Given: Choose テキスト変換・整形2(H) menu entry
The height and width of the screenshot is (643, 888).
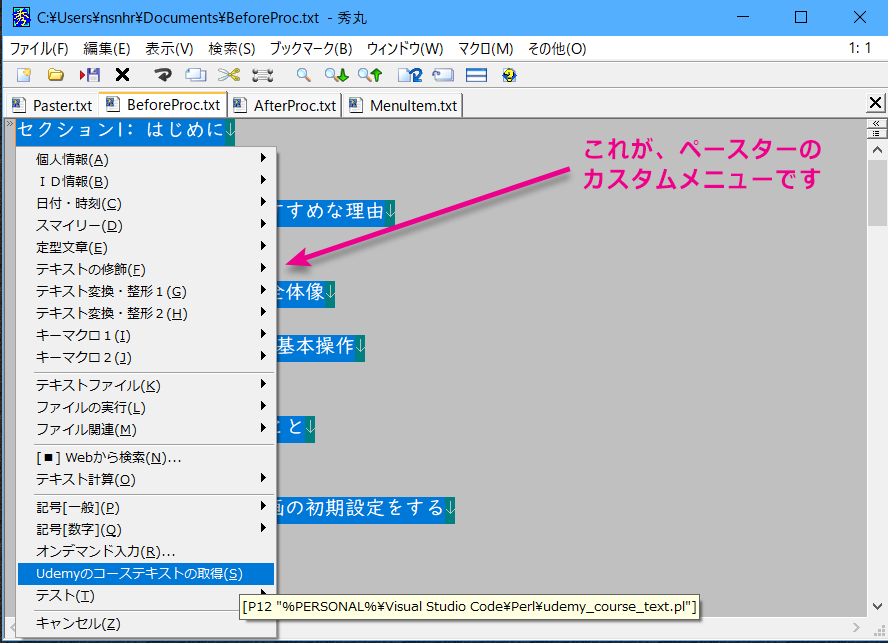Looking at the screenshot, I should point(146,313).
